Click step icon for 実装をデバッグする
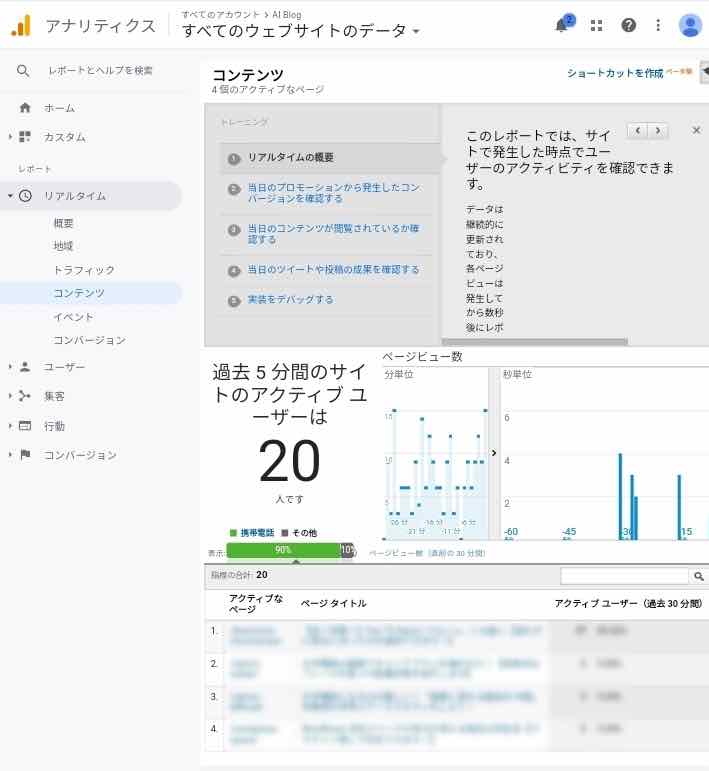The height and width of the screenshot is (771, 709). coord(234,300)
